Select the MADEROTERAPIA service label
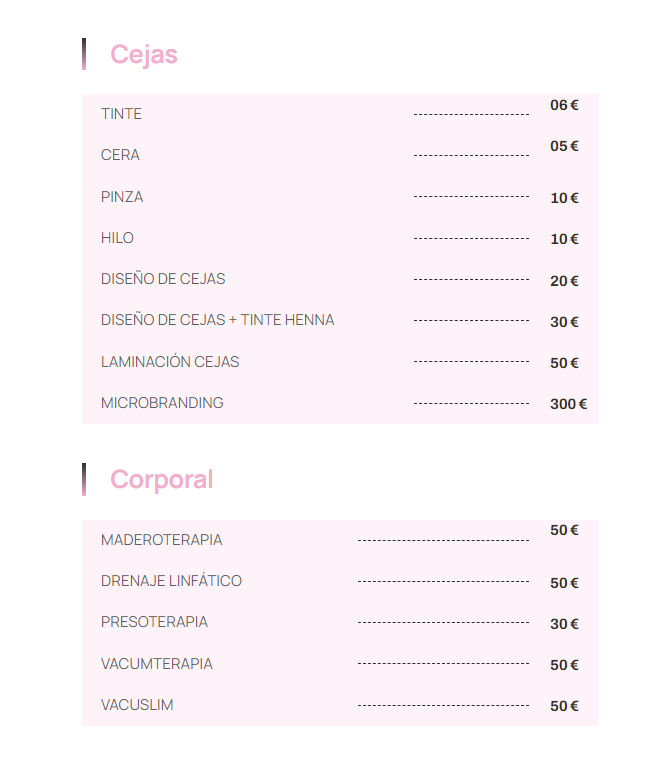Image resolution: width=661 pixels, height=773 pixels. tap(162, 540)
